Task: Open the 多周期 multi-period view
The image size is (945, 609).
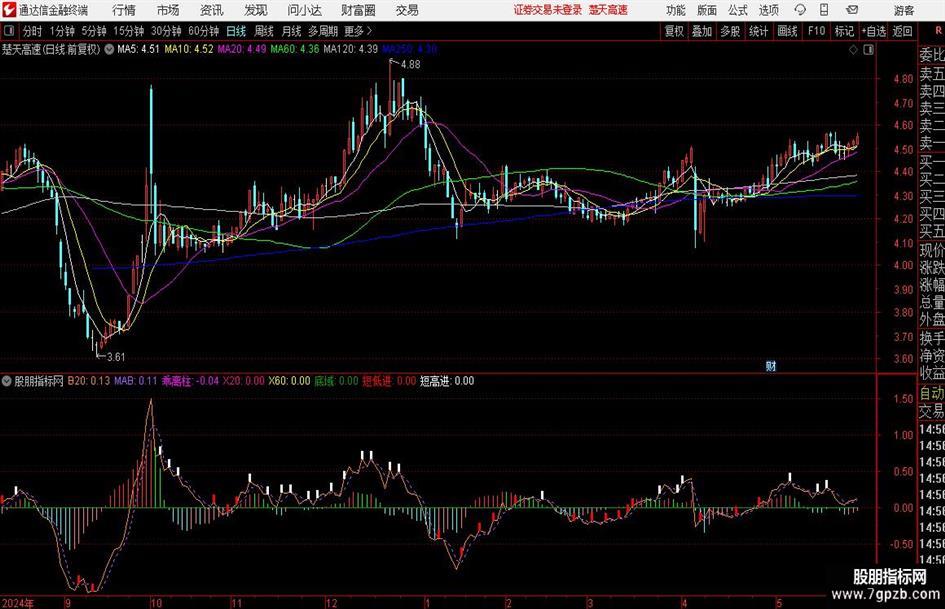Action: (x=323, y=31)
